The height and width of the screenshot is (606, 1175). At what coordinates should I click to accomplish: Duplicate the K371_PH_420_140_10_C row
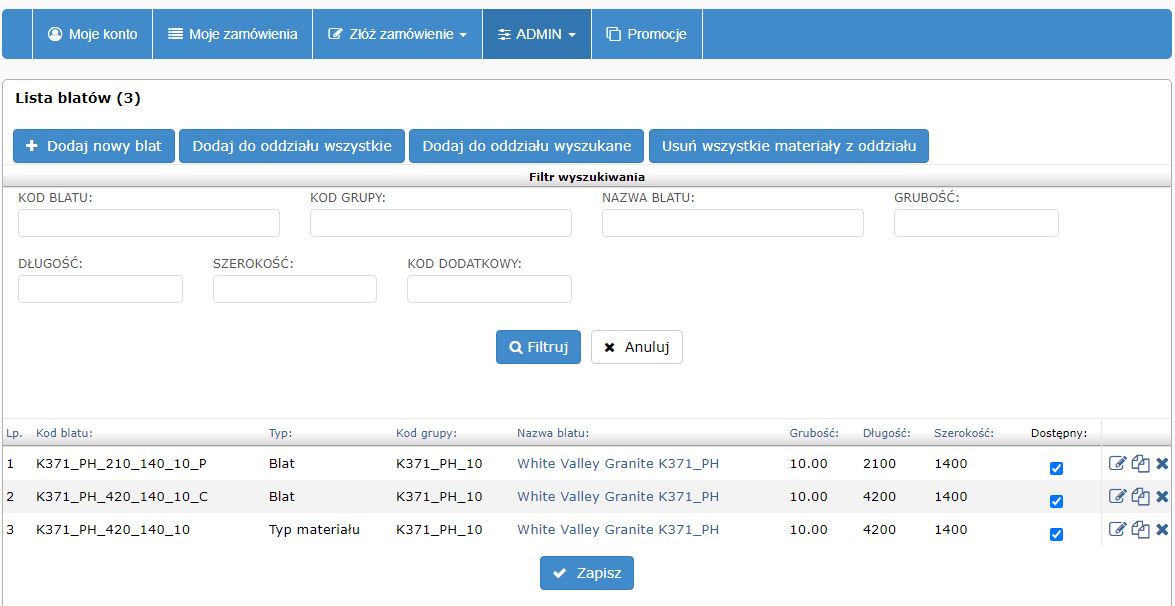coord(1140,497)
